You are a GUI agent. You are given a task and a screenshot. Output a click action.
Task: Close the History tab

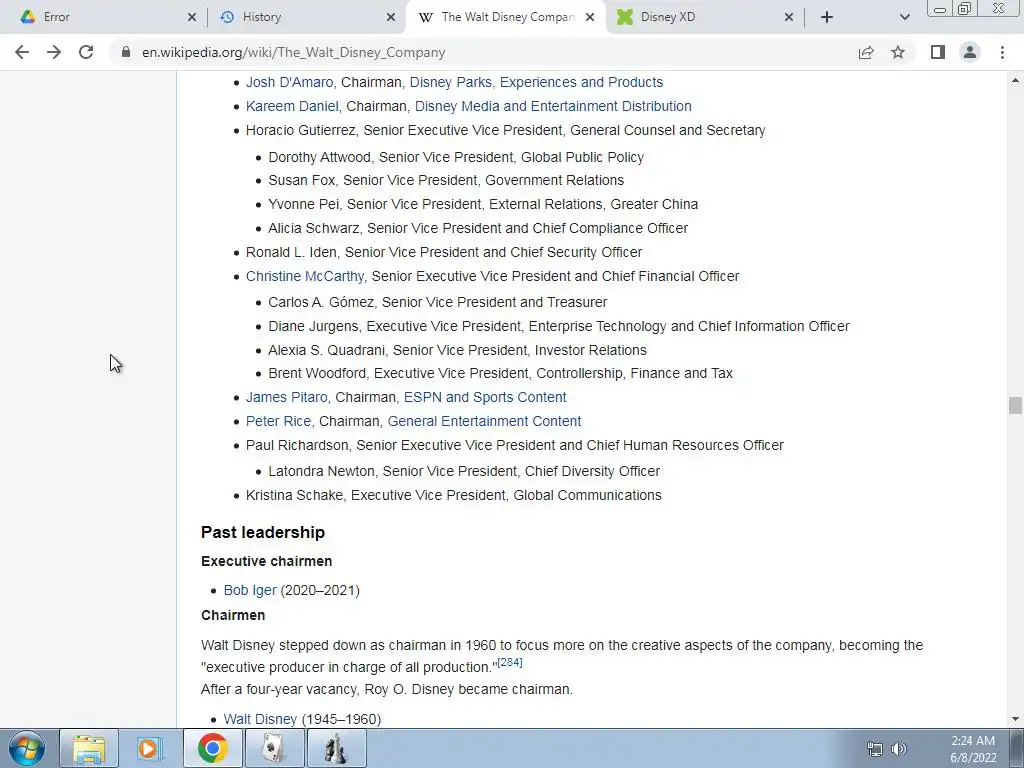391,17
